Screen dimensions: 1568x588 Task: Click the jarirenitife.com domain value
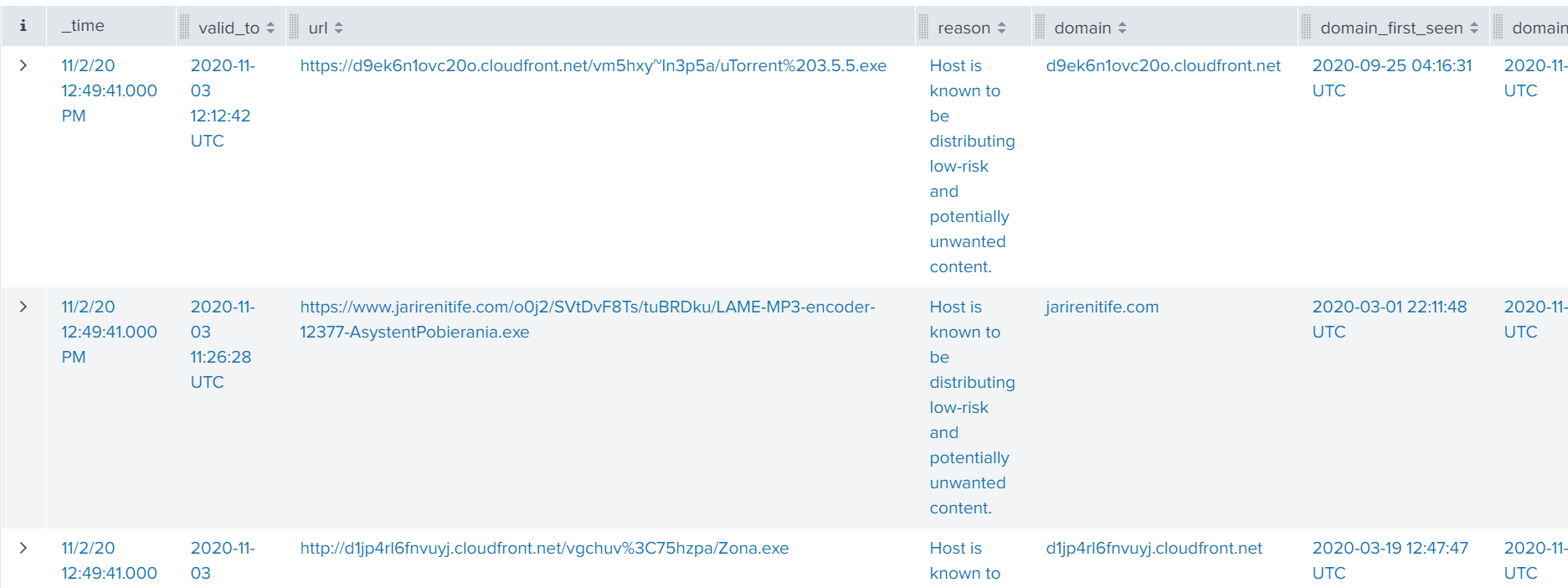(x=1102, y=307)
